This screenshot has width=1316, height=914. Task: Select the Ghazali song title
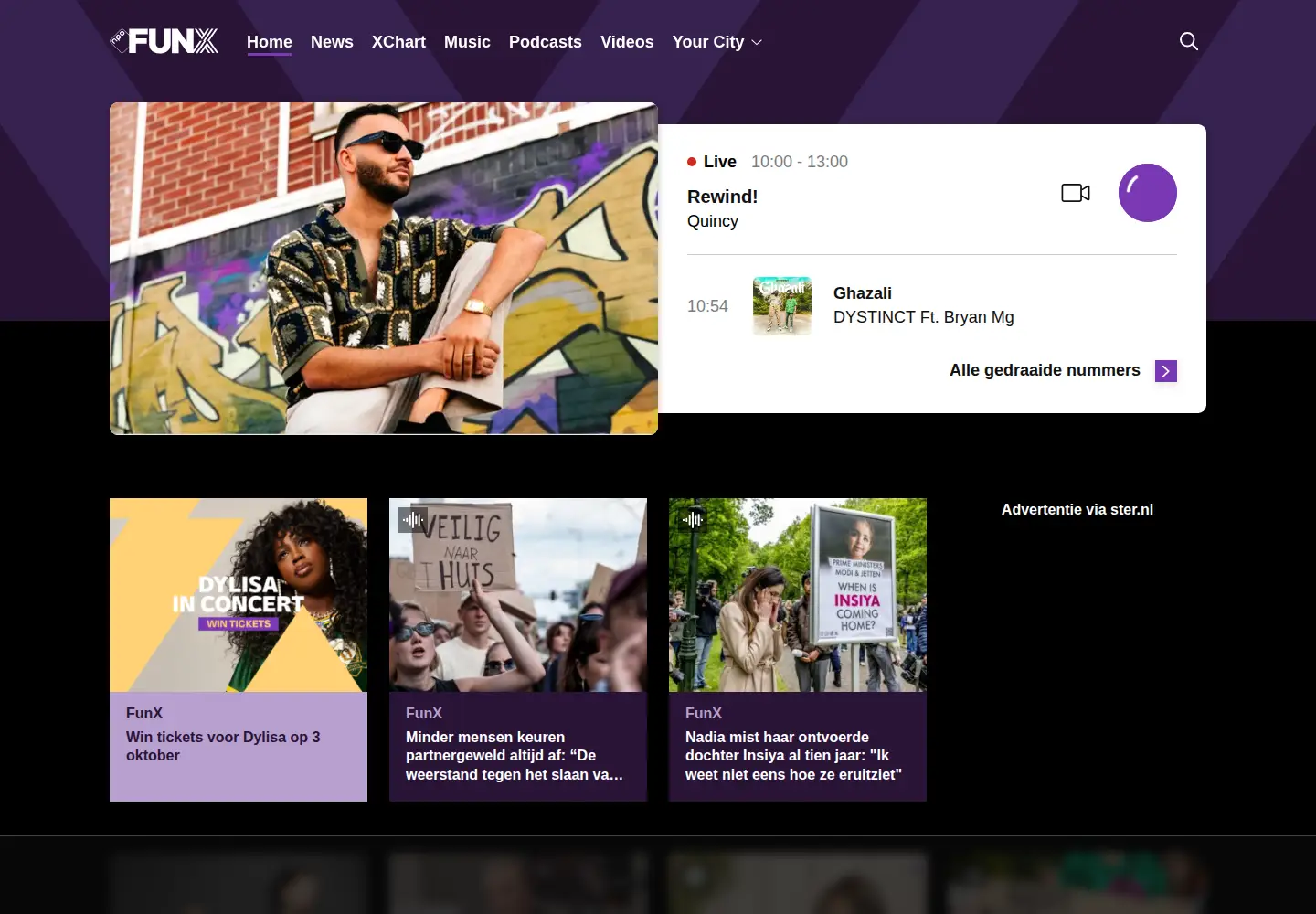[x=863, y=293]
